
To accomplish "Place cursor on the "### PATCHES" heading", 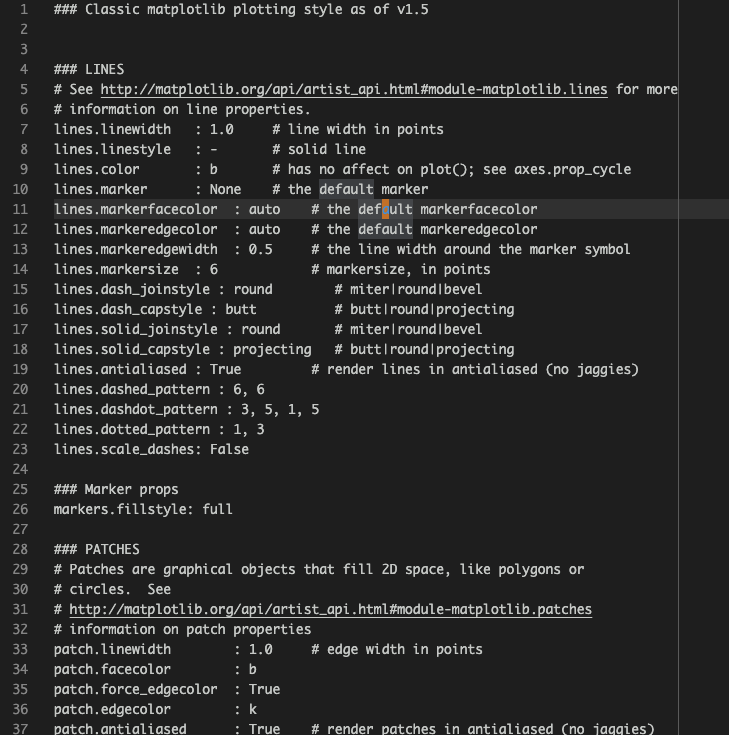I will [x=97, y=550].
